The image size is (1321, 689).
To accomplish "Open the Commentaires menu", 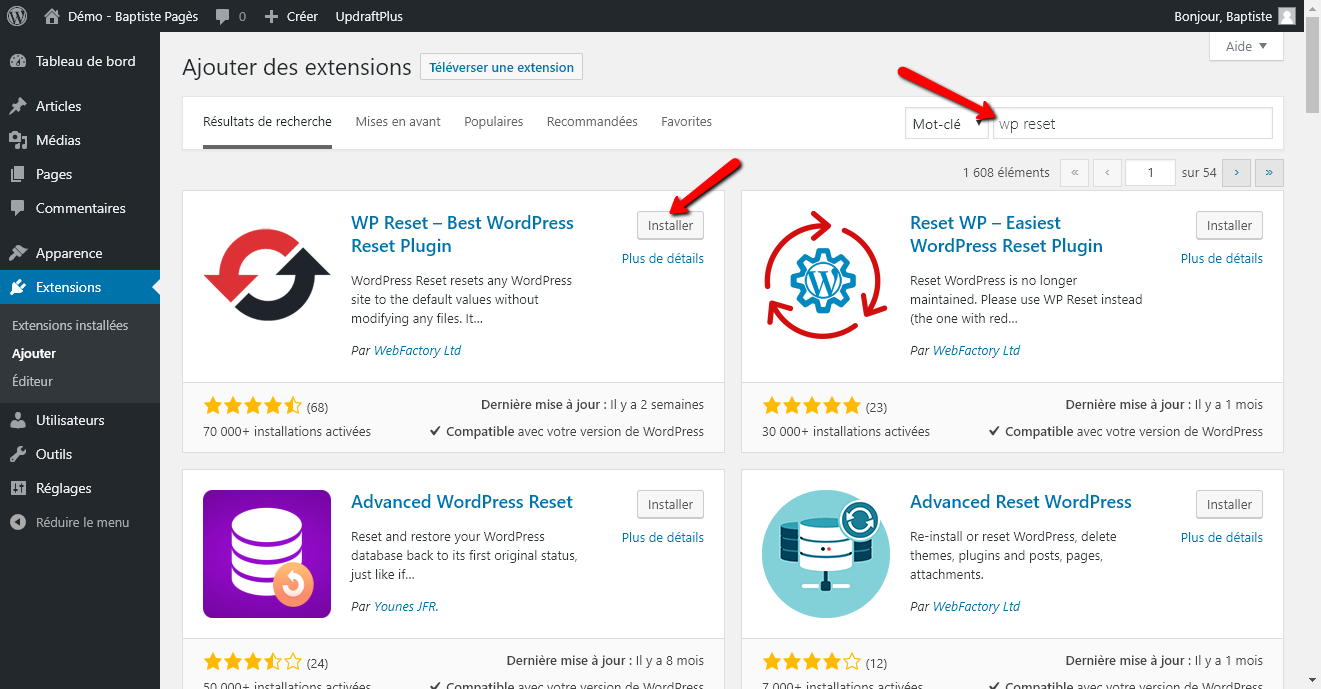I will [x=80, y=208].
